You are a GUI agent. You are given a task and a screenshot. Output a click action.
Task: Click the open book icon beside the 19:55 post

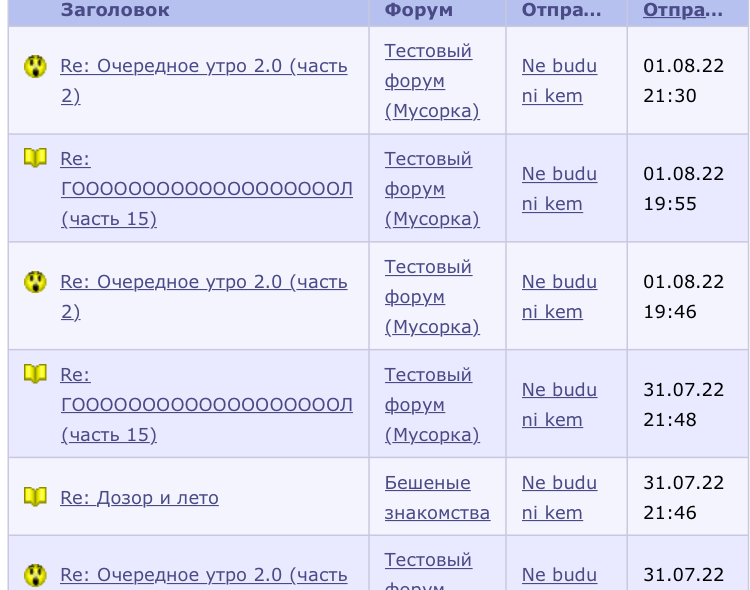pos(35,157)
